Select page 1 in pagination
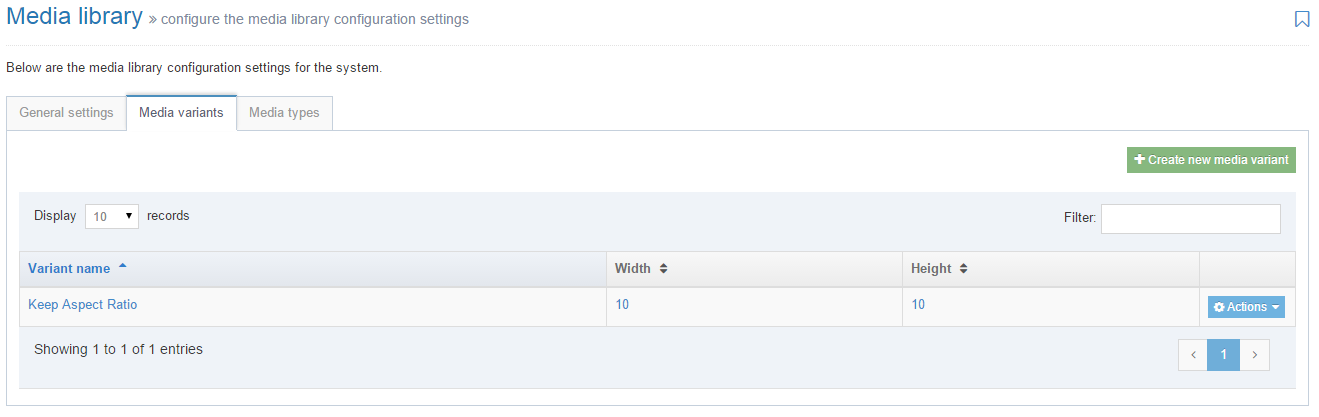 pyautogui.click(x=1223, y=355)
